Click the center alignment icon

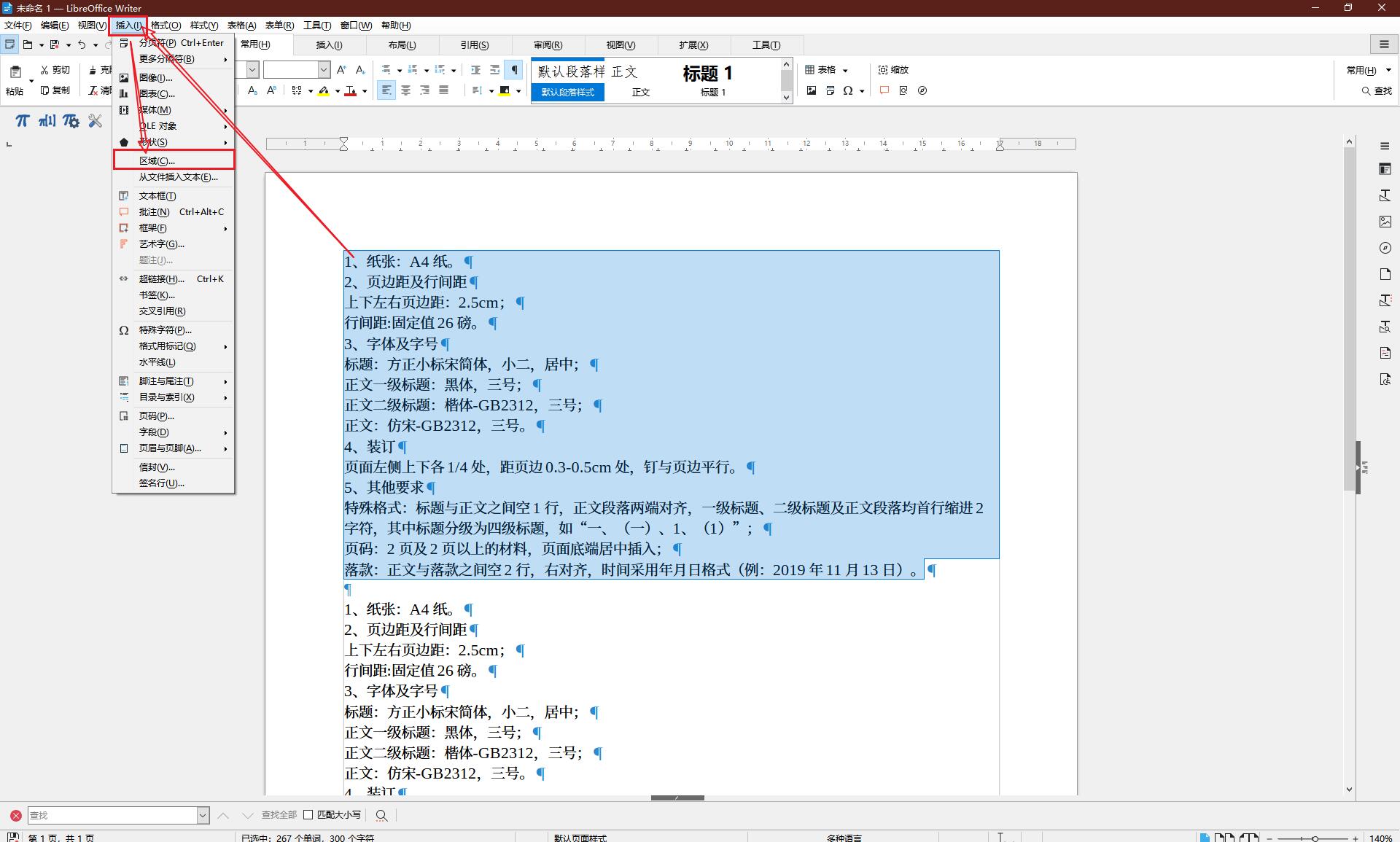pyautogui.click(x=405, y=90)
